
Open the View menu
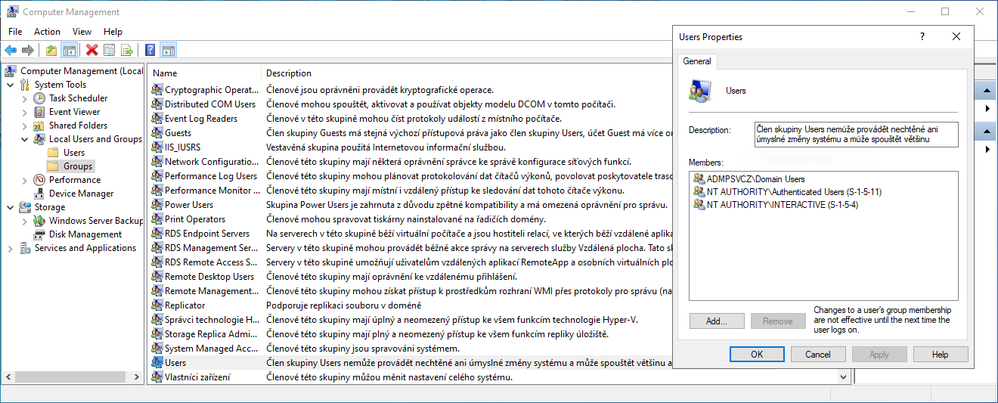[x=81, y=31]
